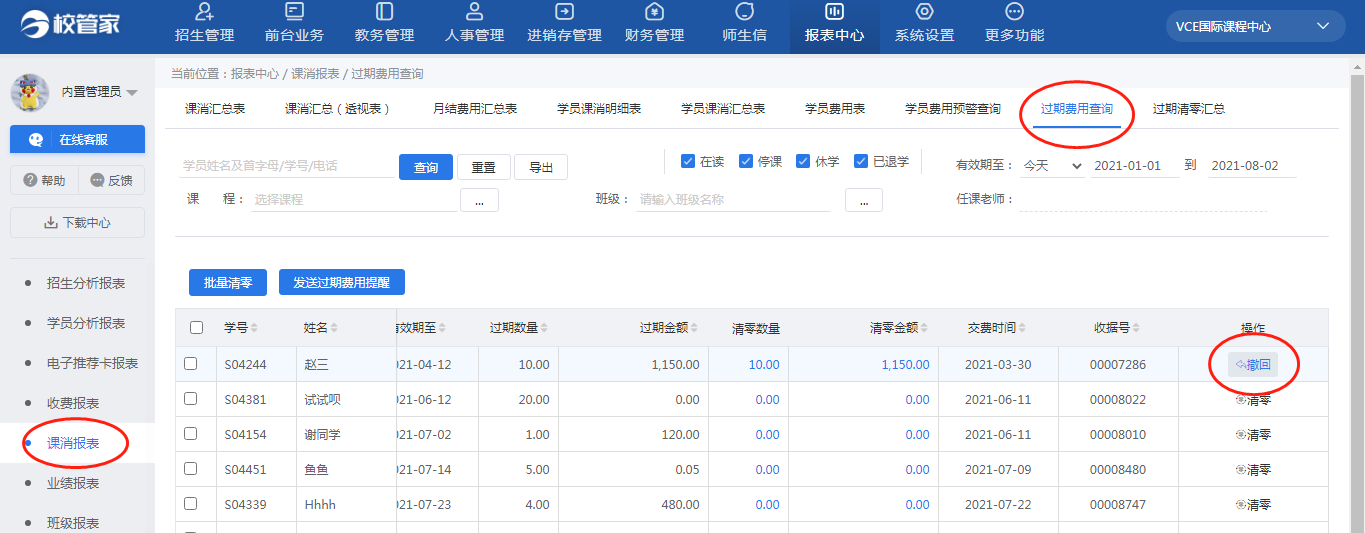Open 帮助 help
1365x533 pixels.
[43, 180]
